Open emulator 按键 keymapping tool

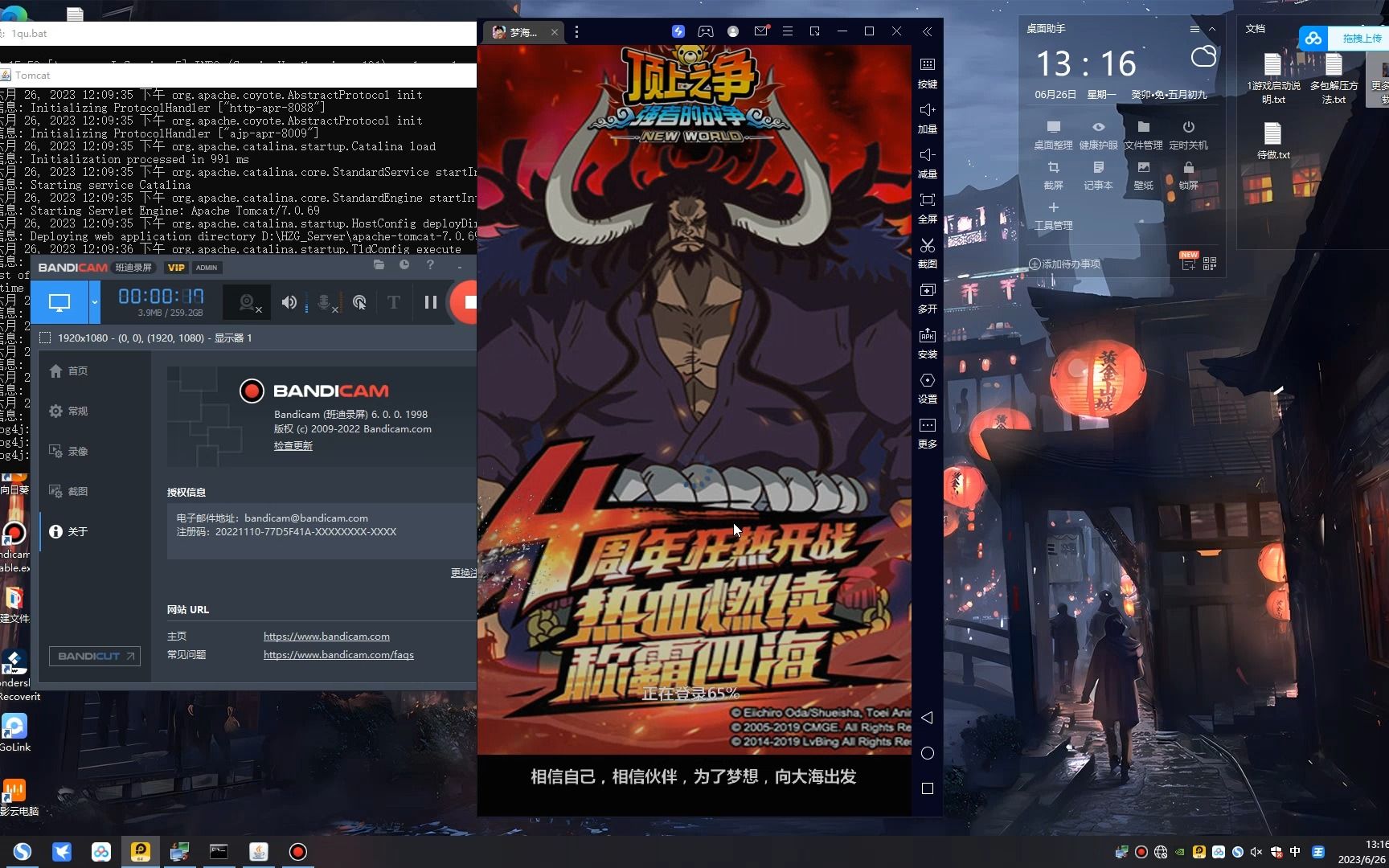tap(927, 72)
